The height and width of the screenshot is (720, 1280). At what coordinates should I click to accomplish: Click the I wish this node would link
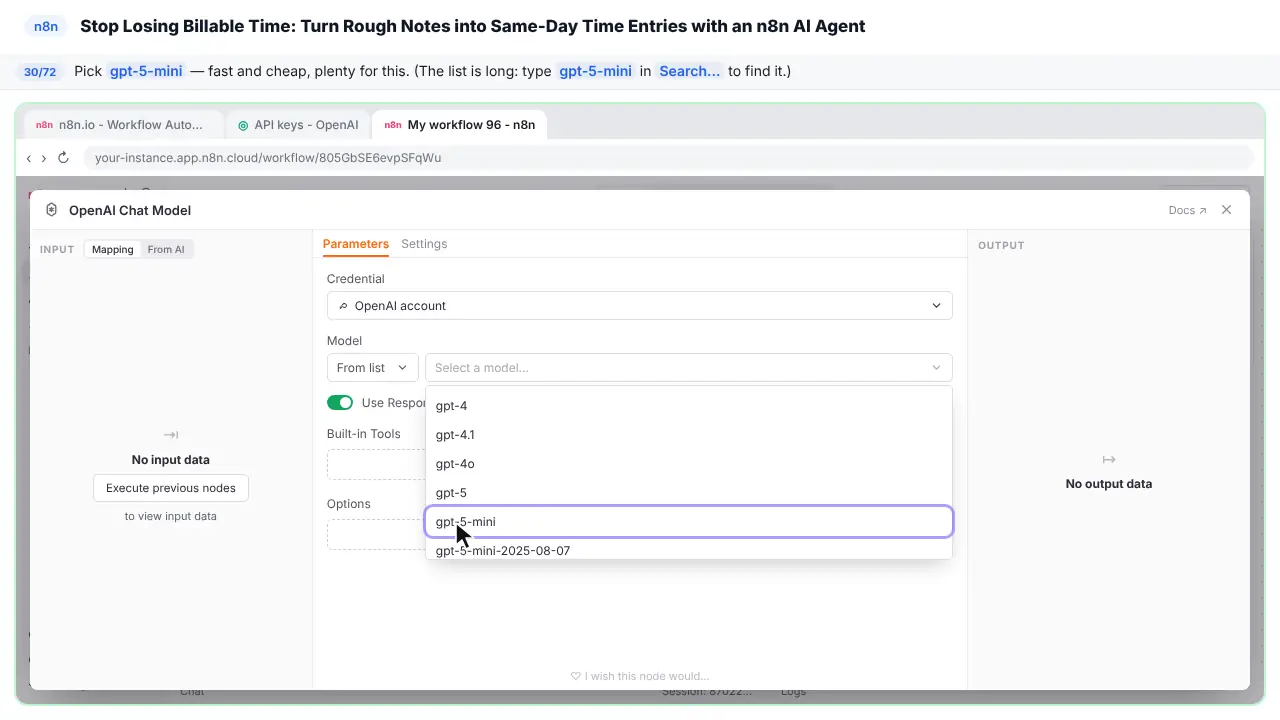coord(640,676)
